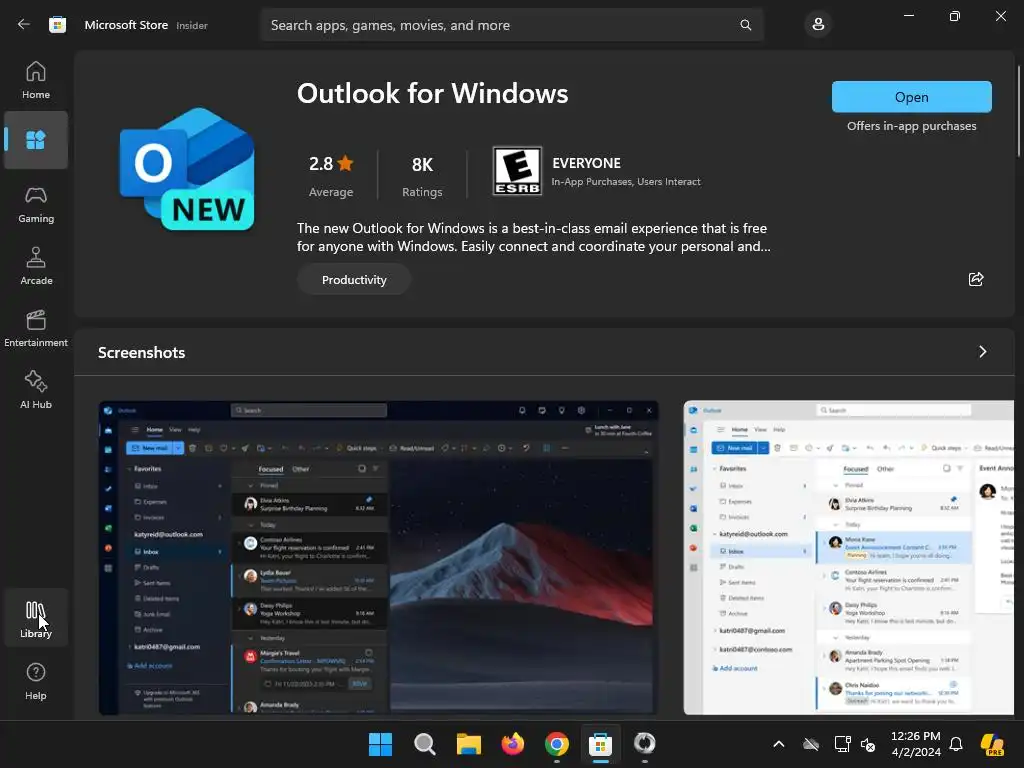
Task: Show hidden system tray icons
Action: tap(778, 744)
